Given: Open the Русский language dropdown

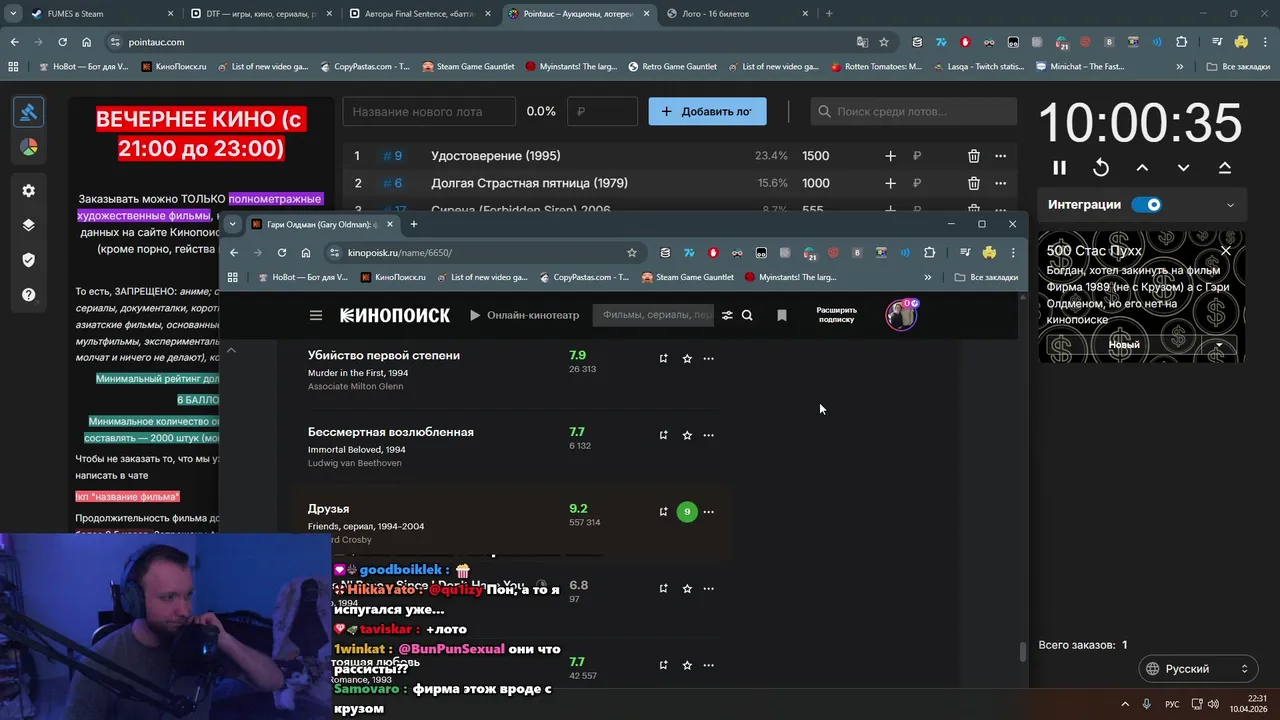Looking at the screenshot, I should pos(1198,669).
